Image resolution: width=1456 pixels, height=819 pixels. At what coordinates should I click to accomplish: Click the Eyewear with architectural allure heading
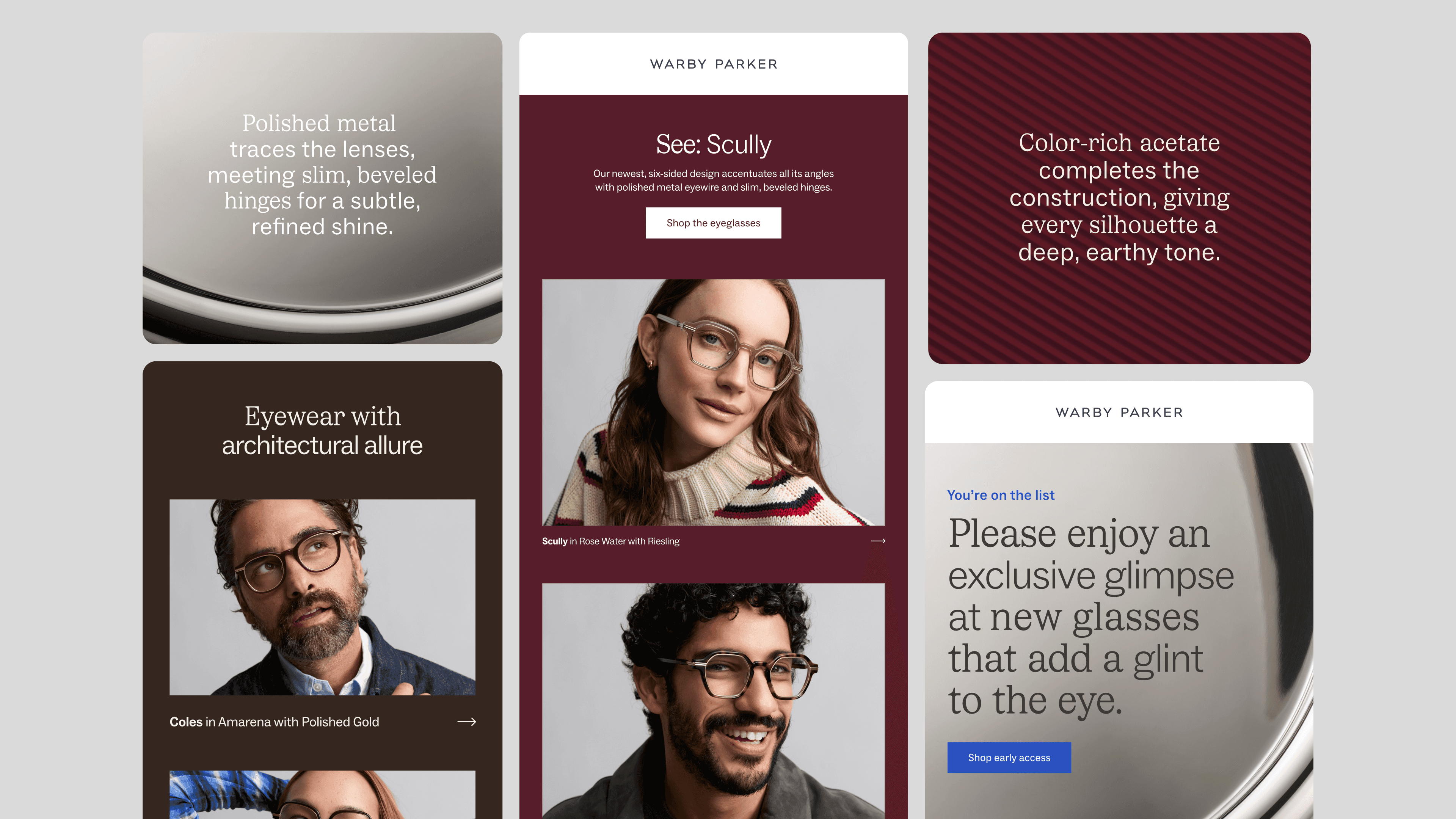322,431
